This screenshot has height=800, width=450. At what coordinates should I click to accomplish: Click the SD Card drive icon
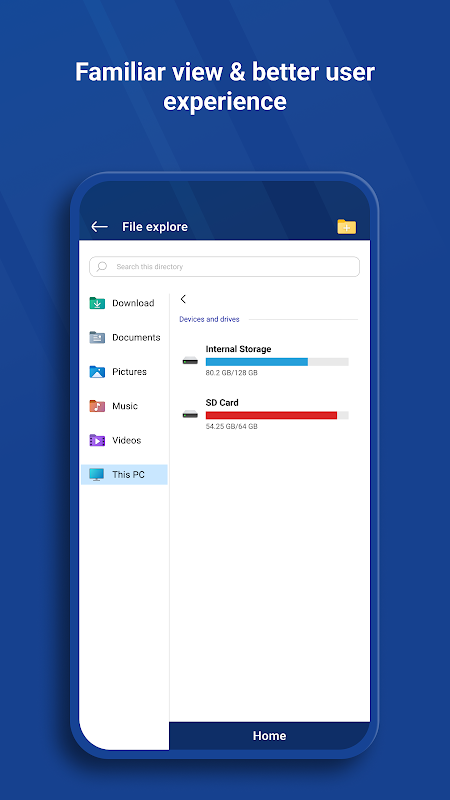pyautogui.click(x=190, y=415)
